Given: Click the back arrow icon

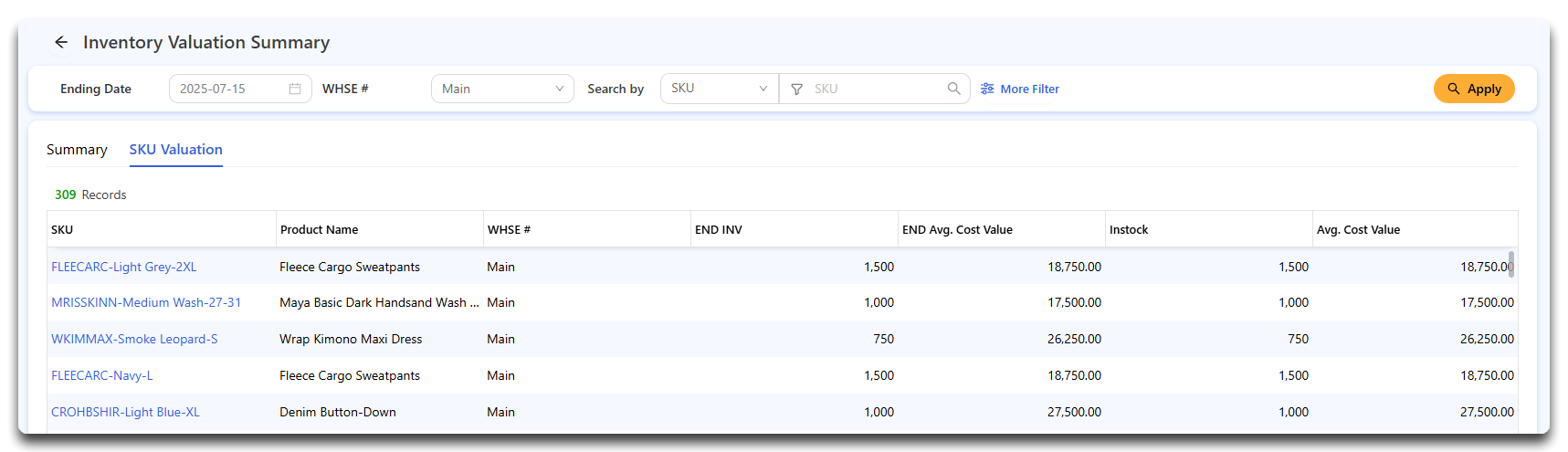Looking at the screenshot, I should pyautogui.click(x=61, y=42).
